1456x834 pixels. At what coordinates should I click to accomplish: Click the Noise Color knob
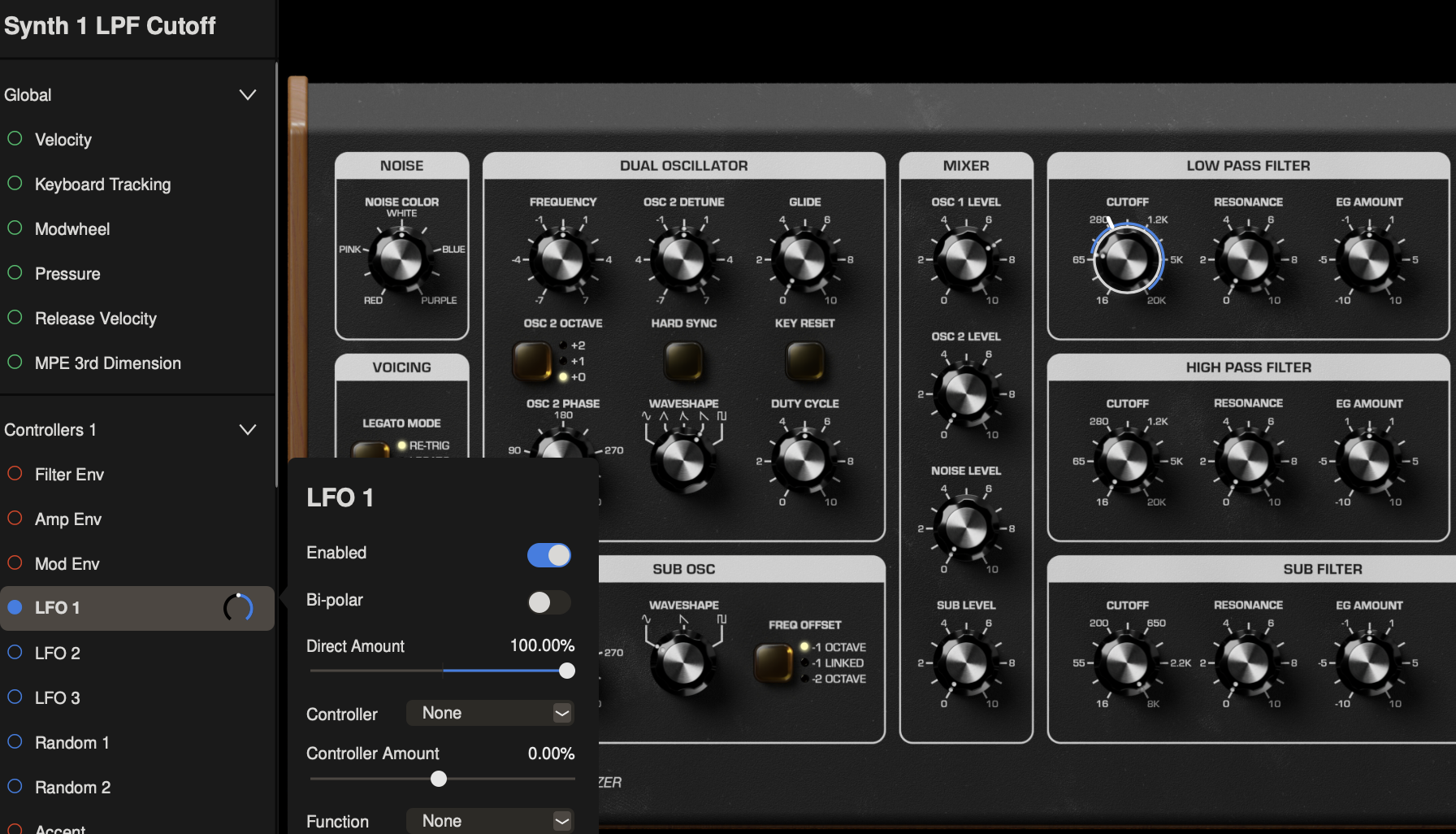coord(401,259)
